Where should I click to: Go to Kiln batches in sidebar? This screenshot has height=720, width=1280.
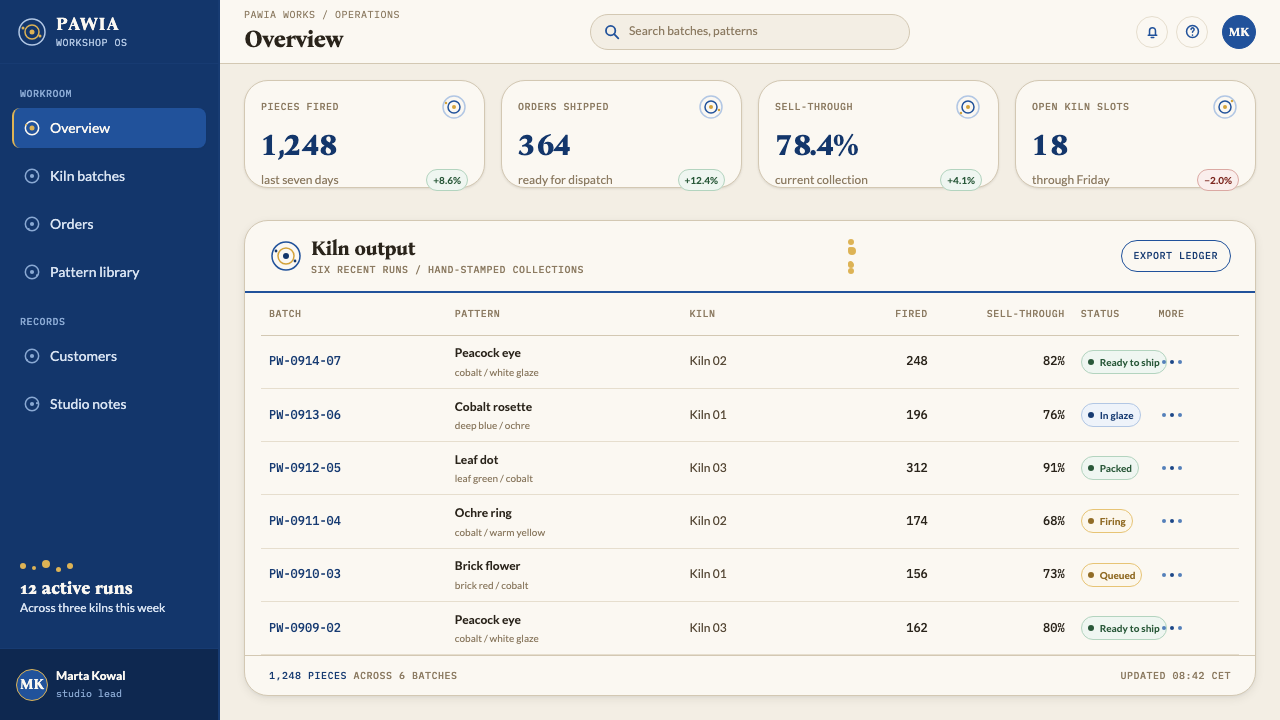(109, 176)
